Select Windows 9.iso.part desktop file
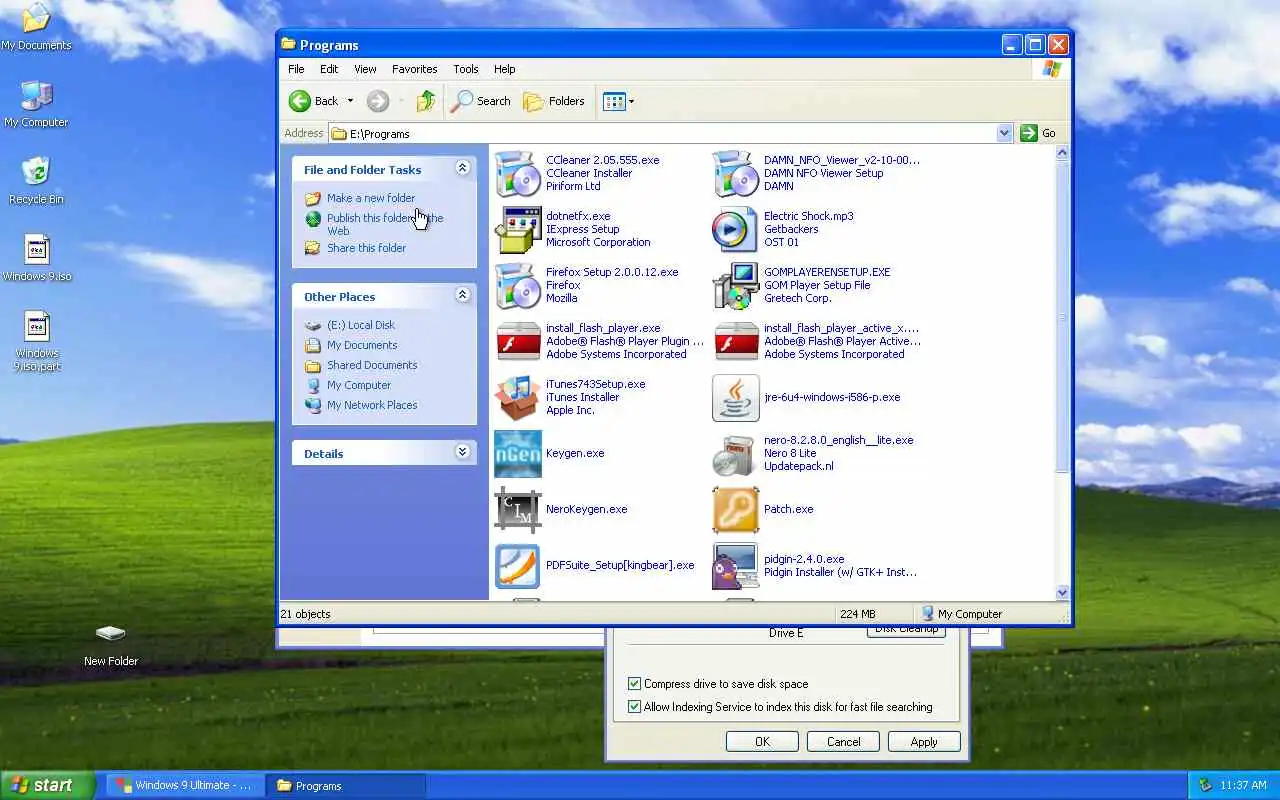 [37, 340]
